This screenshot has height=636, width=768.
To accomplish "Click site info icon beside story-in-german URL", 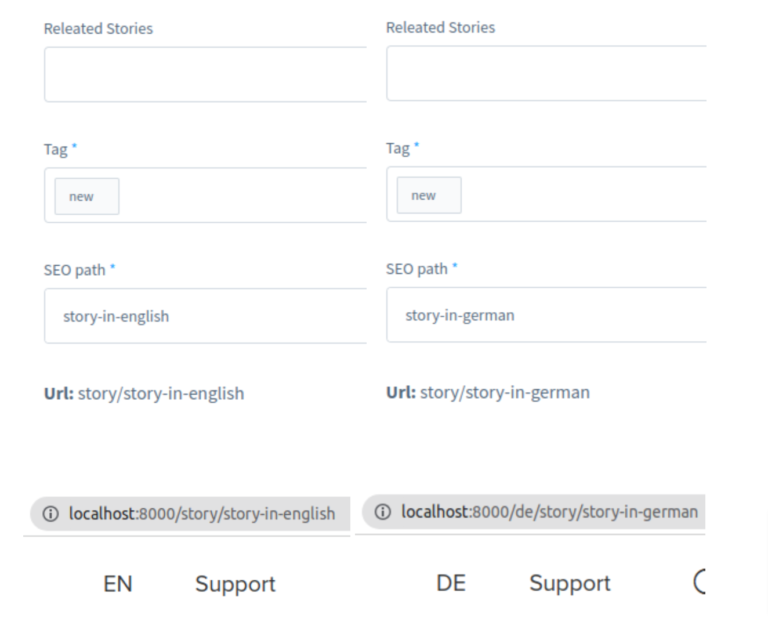I will [x=382, y=512].
